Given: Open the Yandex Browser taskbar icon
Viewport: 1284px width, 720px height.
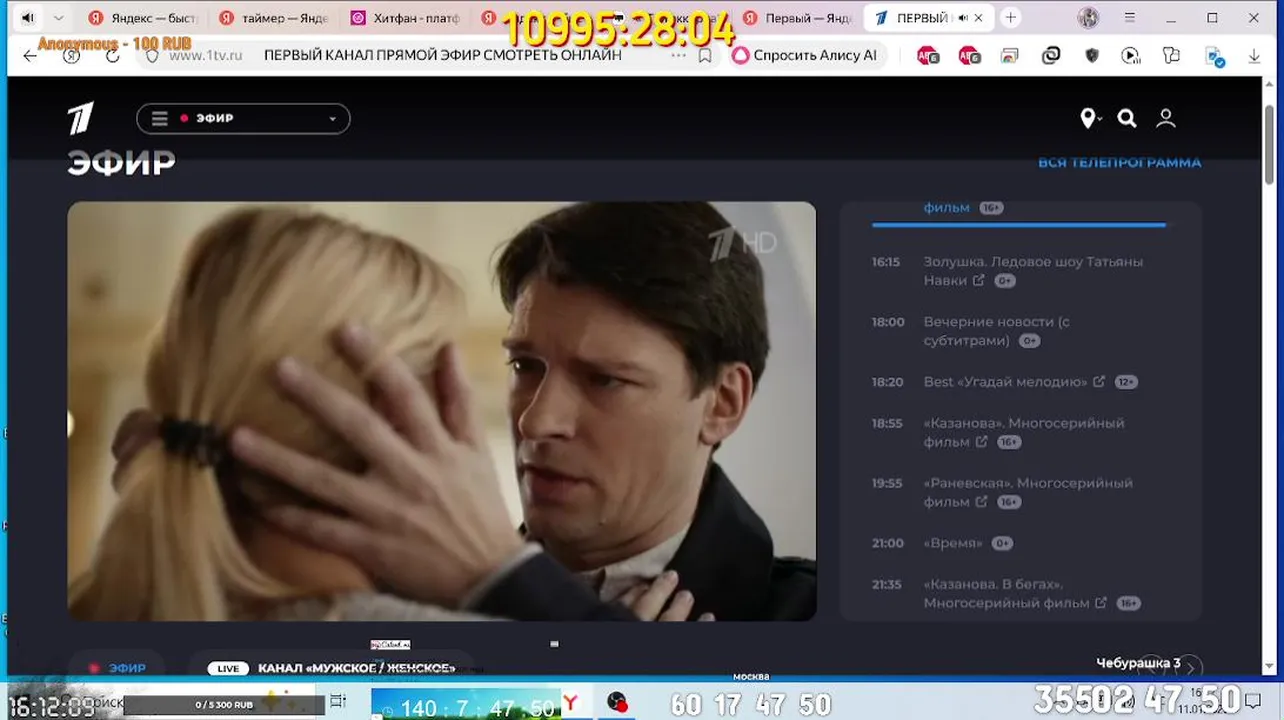Looking at the screenshot, I should (x=571, y=703).
